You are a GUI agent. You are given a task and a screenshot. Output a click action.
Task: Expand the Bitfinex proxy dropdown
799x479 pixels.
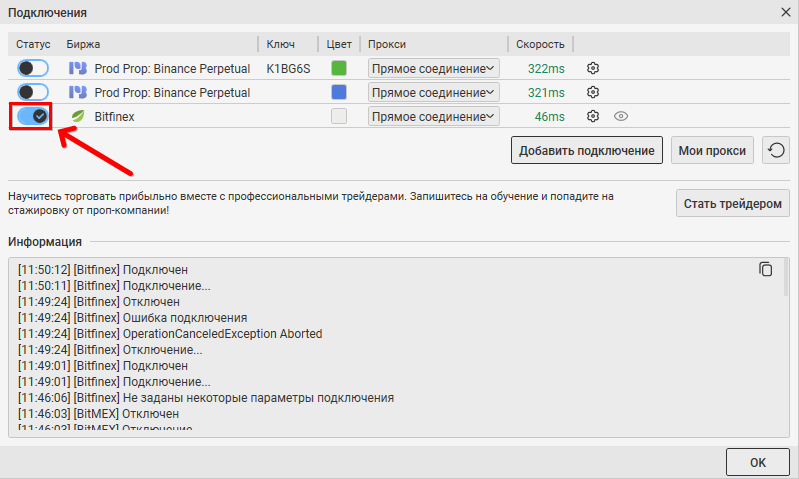click(x=433, y=116)
